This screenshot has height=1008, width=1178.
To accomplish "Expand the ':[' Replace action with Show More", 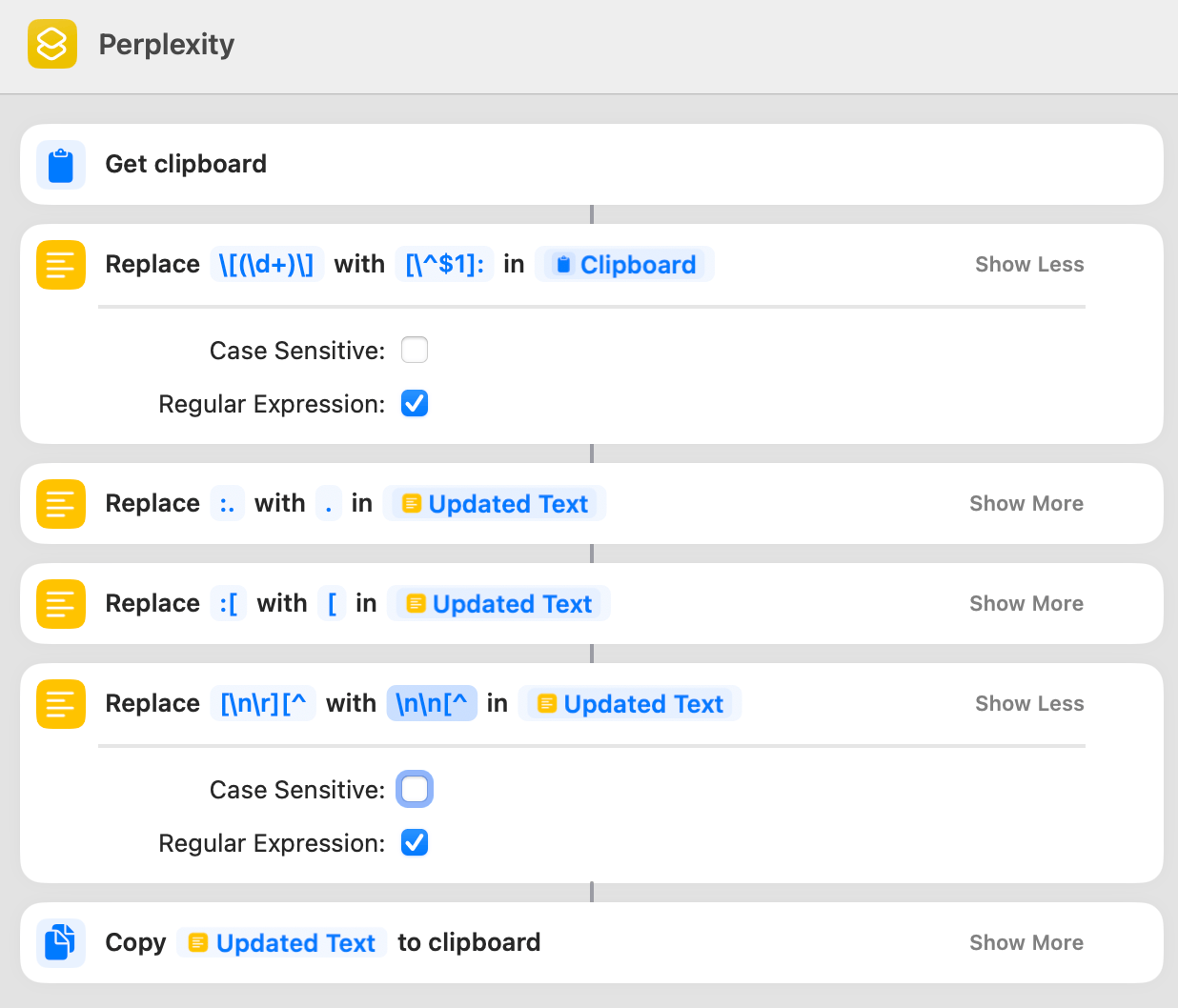I will [x=1026, y=603].
